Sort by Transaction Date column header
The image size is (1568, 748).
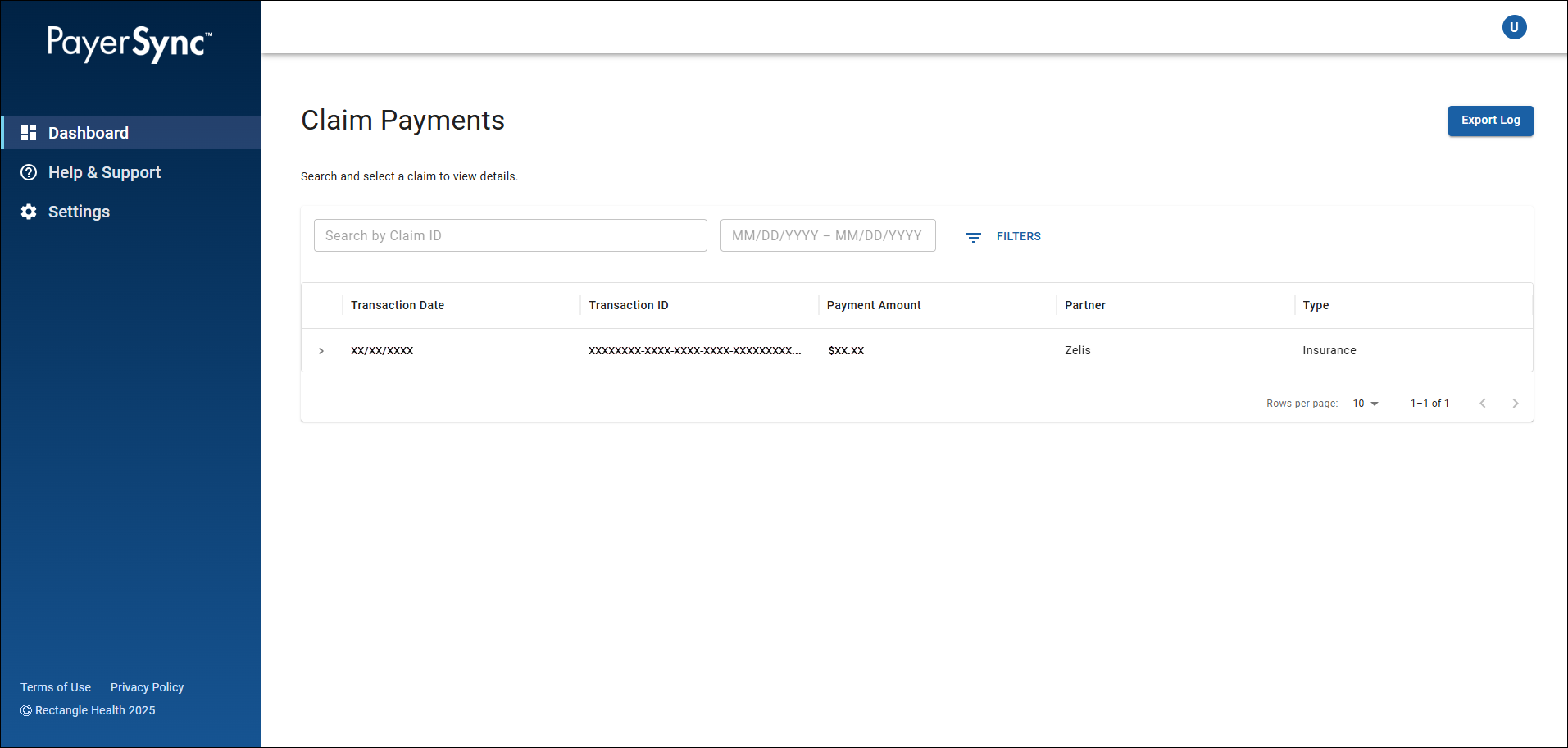[x=398, y=305]
